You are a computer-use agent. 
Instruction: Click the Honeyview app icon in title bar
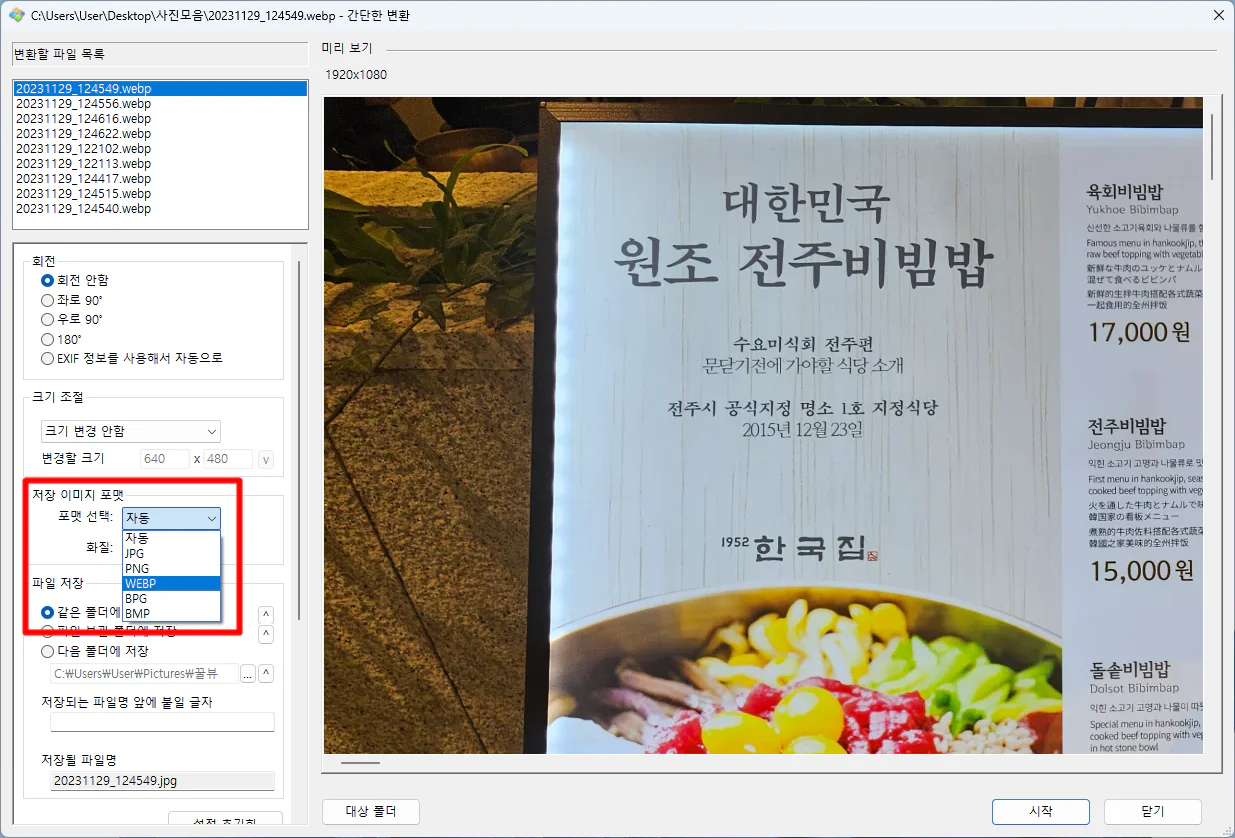[x=16, y=15]
